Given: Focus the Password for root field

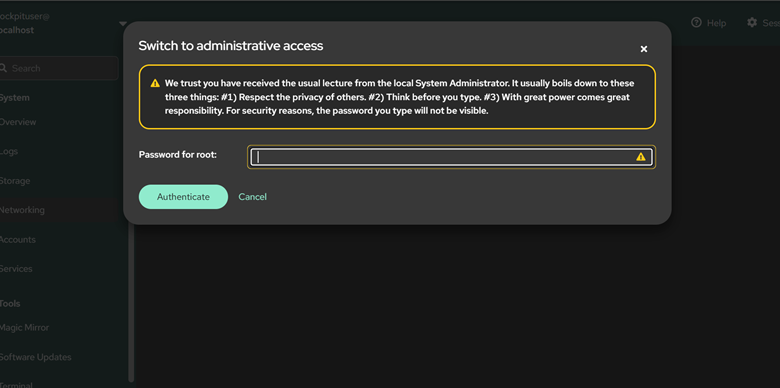Looking at the screenshot, I should (451, 157).
